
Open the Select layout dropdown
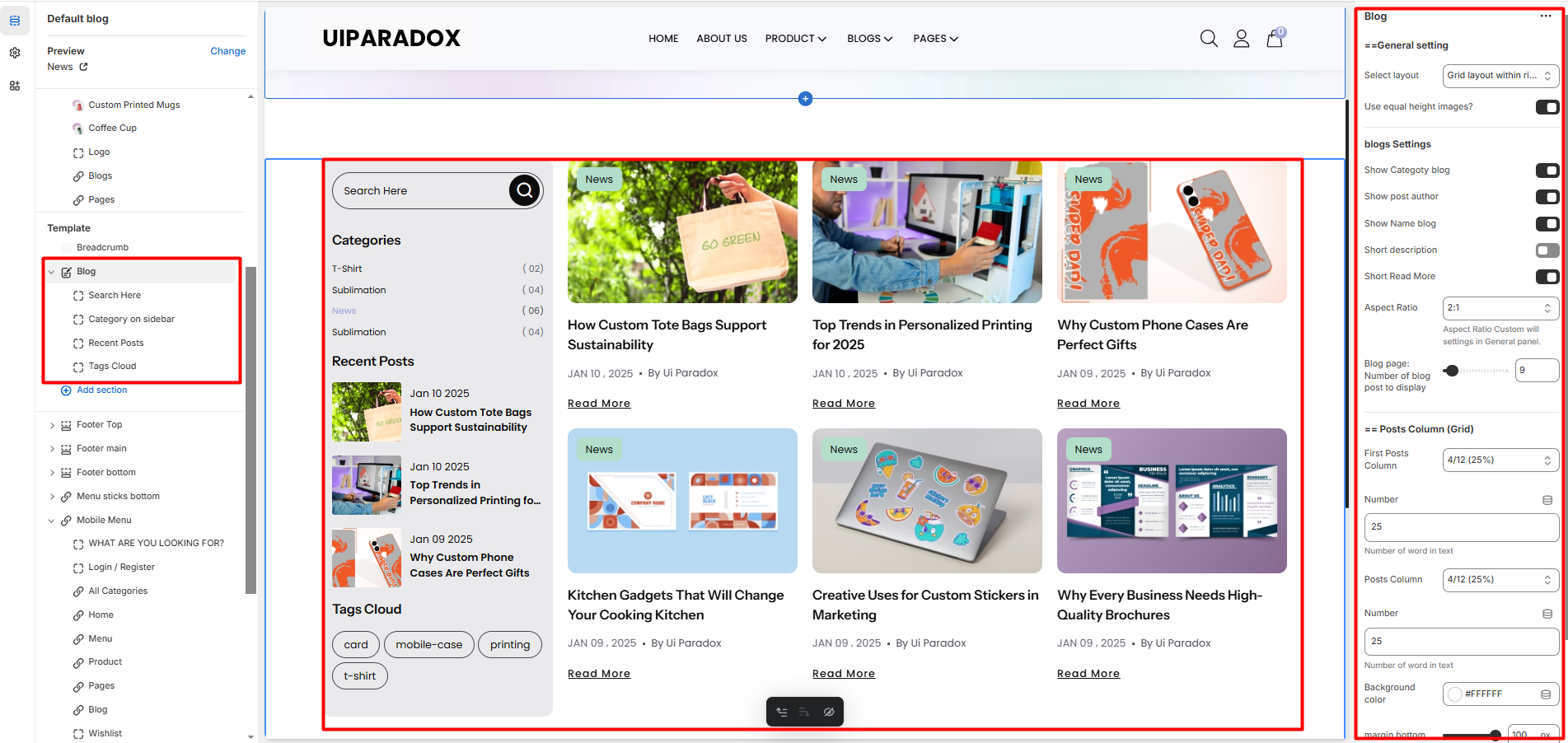[x=1500, y=76]
